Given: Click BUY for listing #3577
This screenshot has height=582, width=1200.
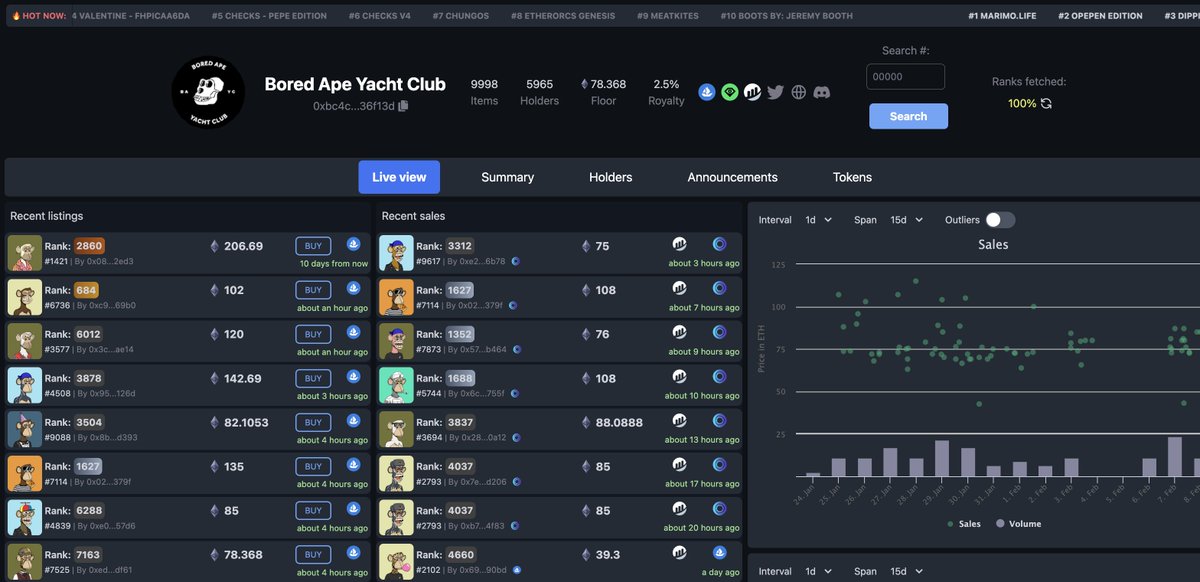Looking at the screenshot, I should point(313,334).
